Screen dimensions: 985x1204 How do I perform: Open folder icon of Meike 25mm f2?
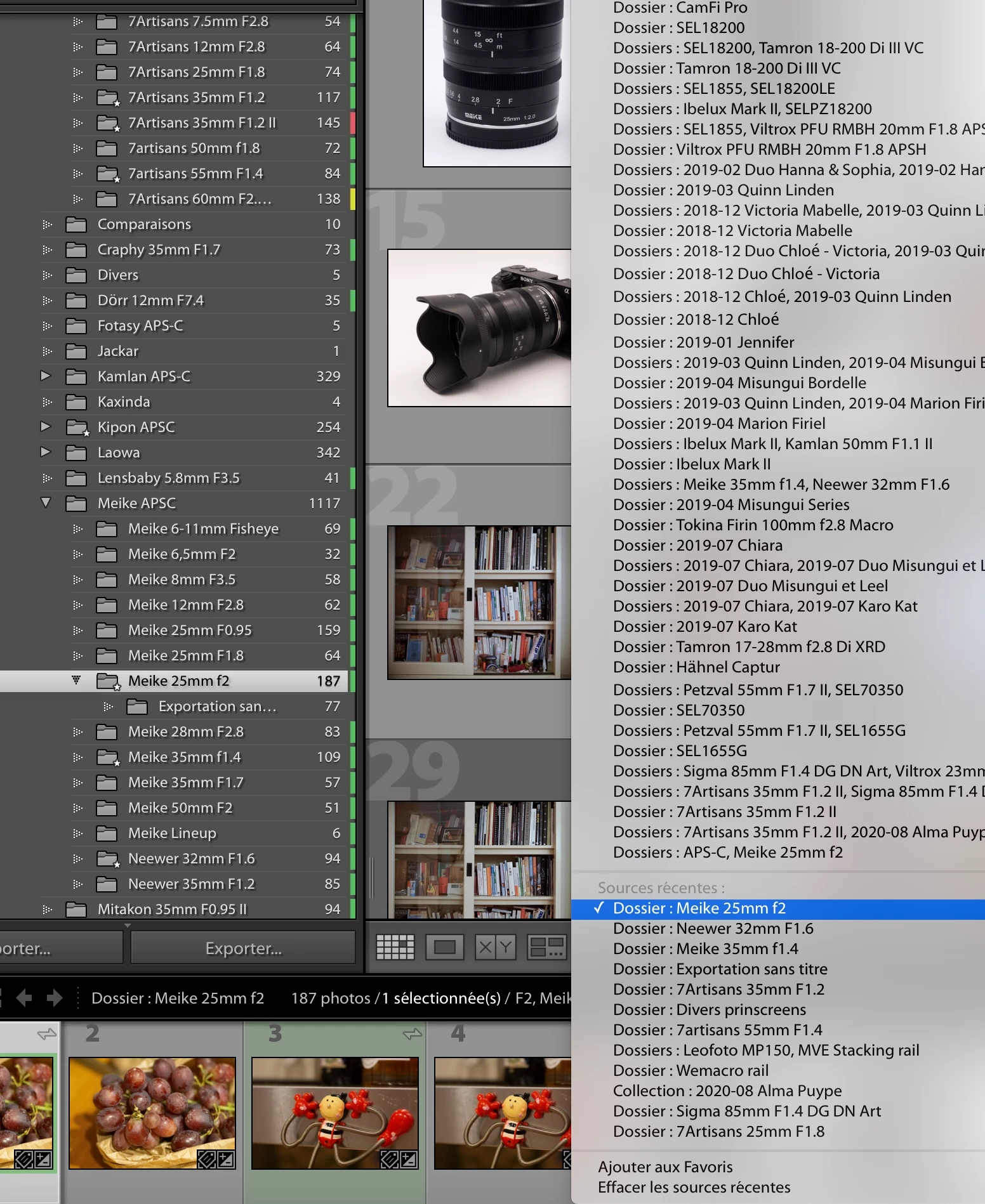(x=108, y=681)
